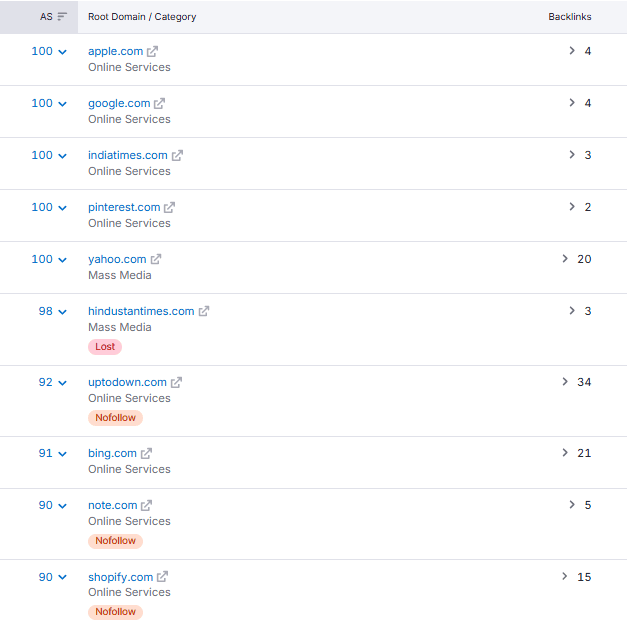Click backlinks count 15 for shopify.com
The image size is (627, 624).
point(584,577)
